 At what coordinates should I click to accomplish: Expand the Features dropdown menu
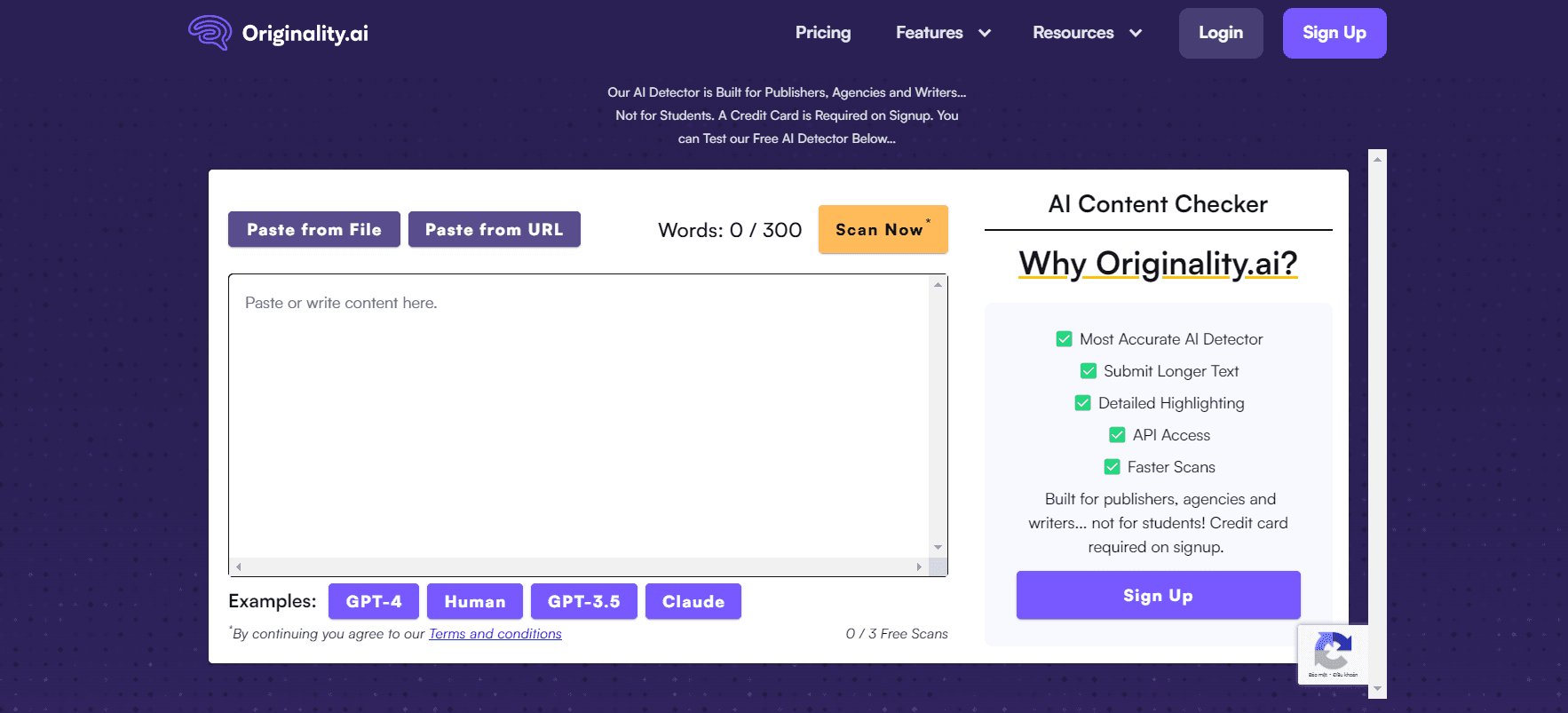coord(942,33)
